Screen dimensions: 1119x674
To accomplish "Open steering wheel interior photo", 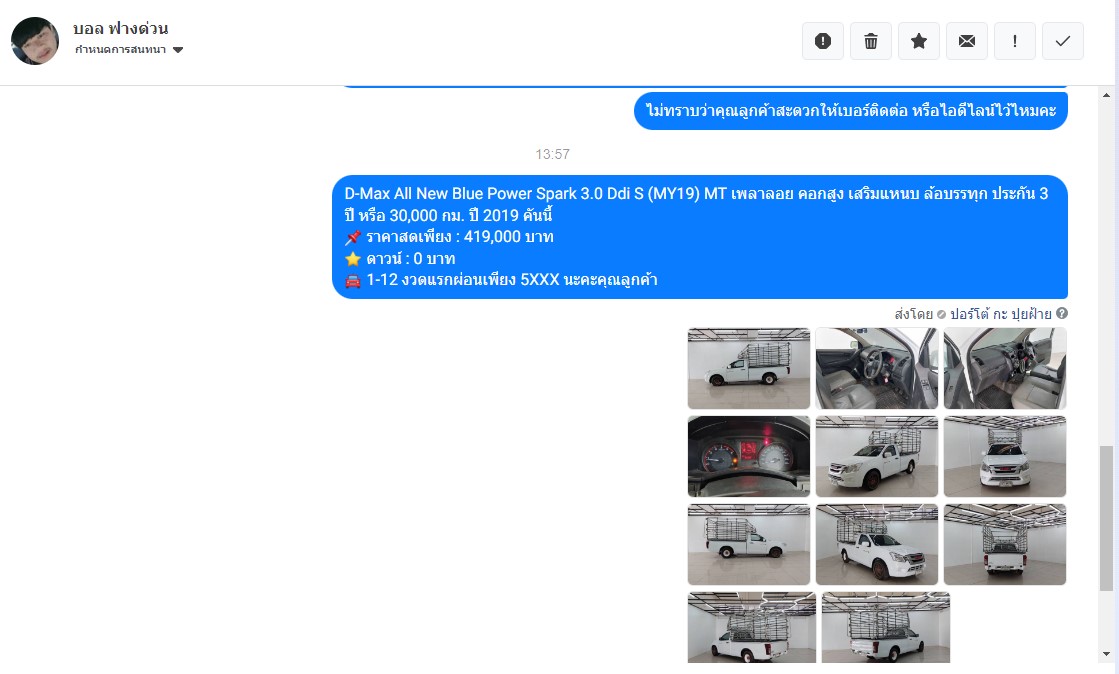I will [x=876, y=368].
